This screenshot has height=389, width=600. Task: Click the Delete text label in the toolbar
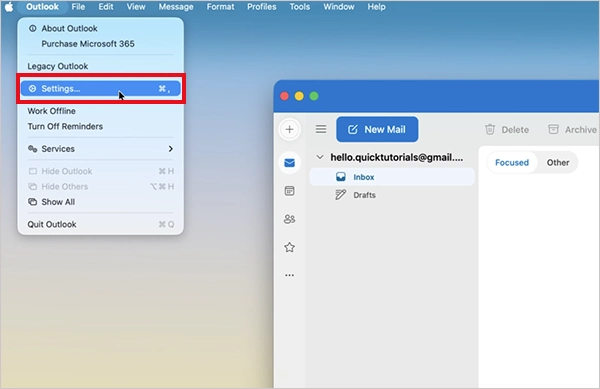(x=515, y=130)
